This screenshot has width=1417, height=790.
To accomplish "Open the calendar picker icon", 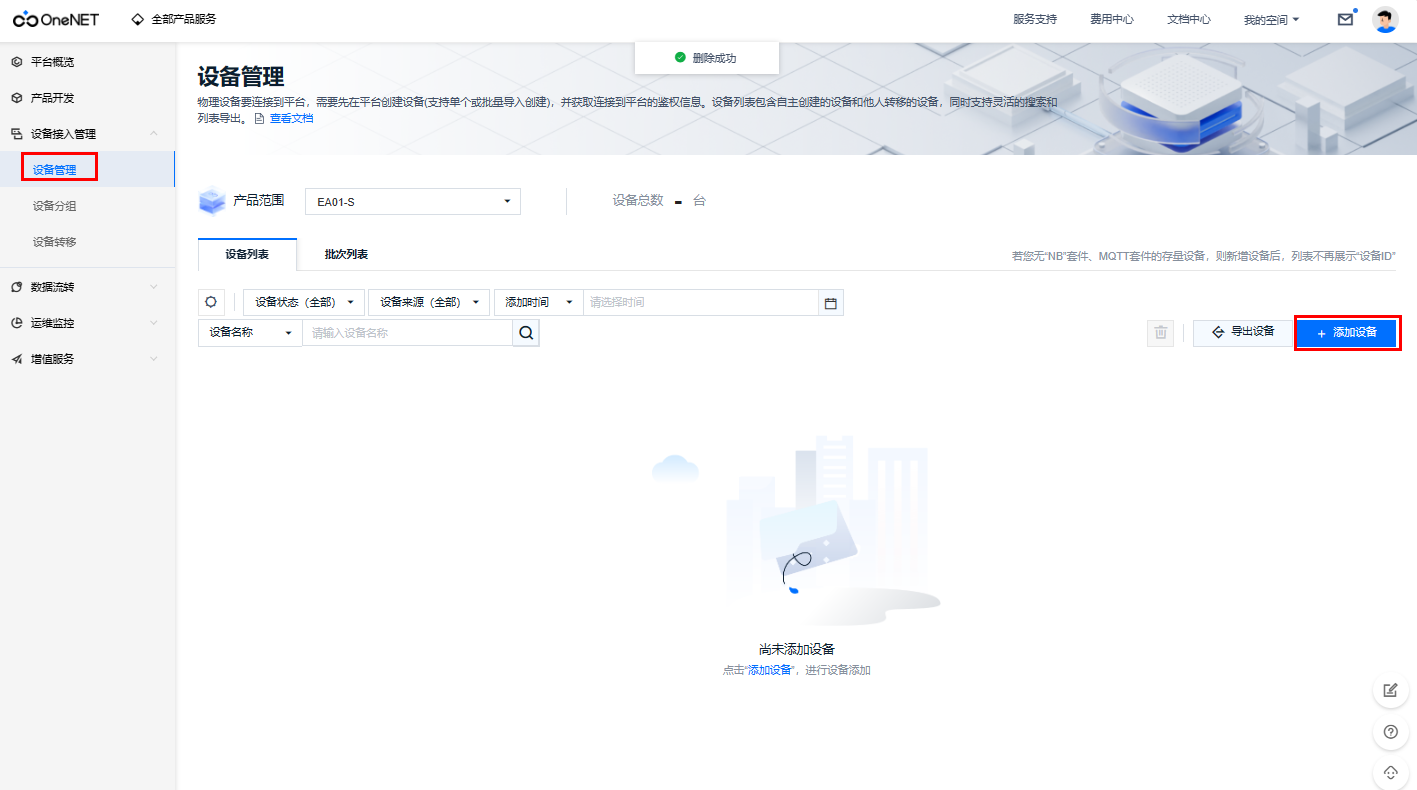I will tap(830, 303).
